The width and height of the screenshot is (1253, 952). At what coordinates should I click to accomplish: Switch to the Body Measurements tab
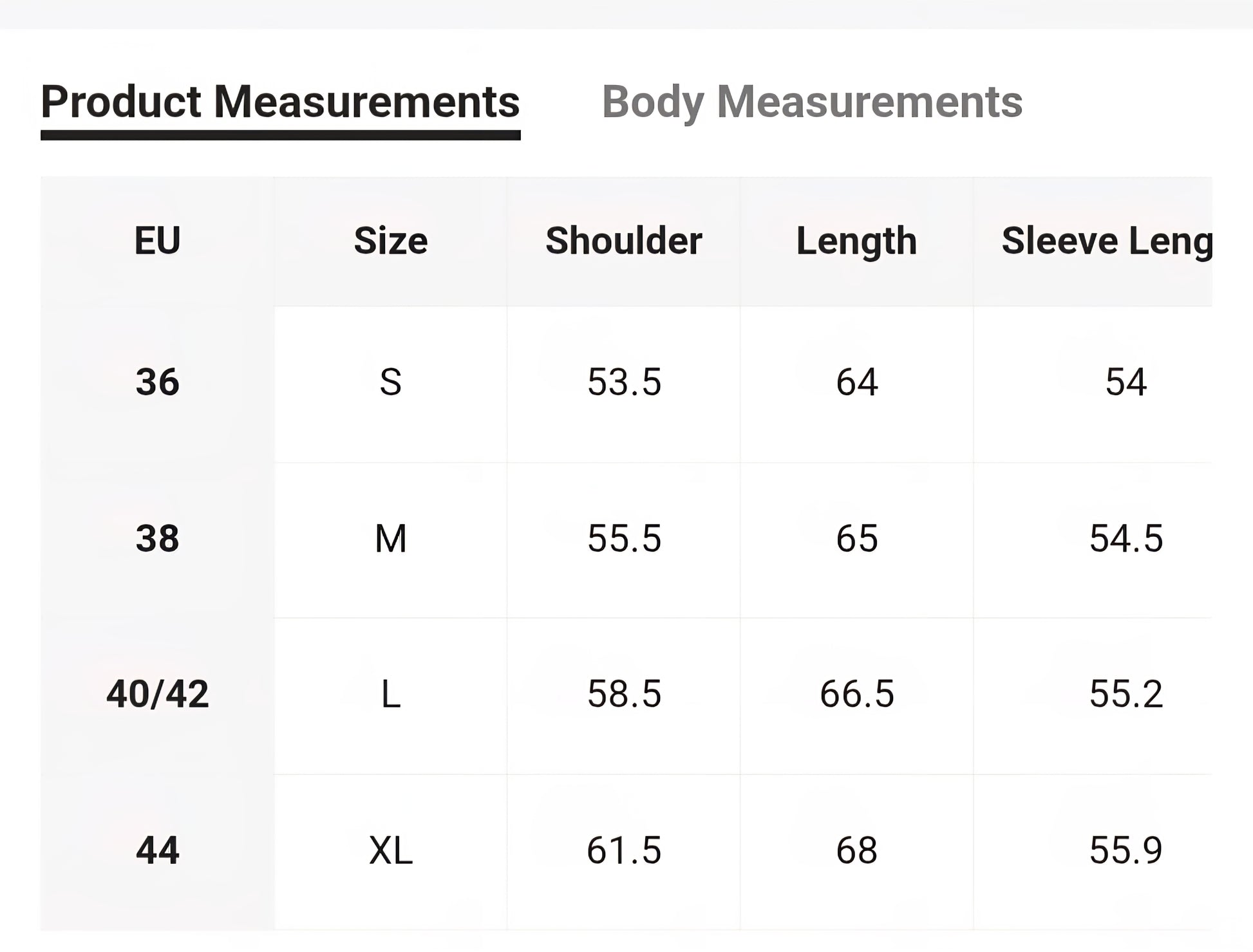tap(811, 102)
